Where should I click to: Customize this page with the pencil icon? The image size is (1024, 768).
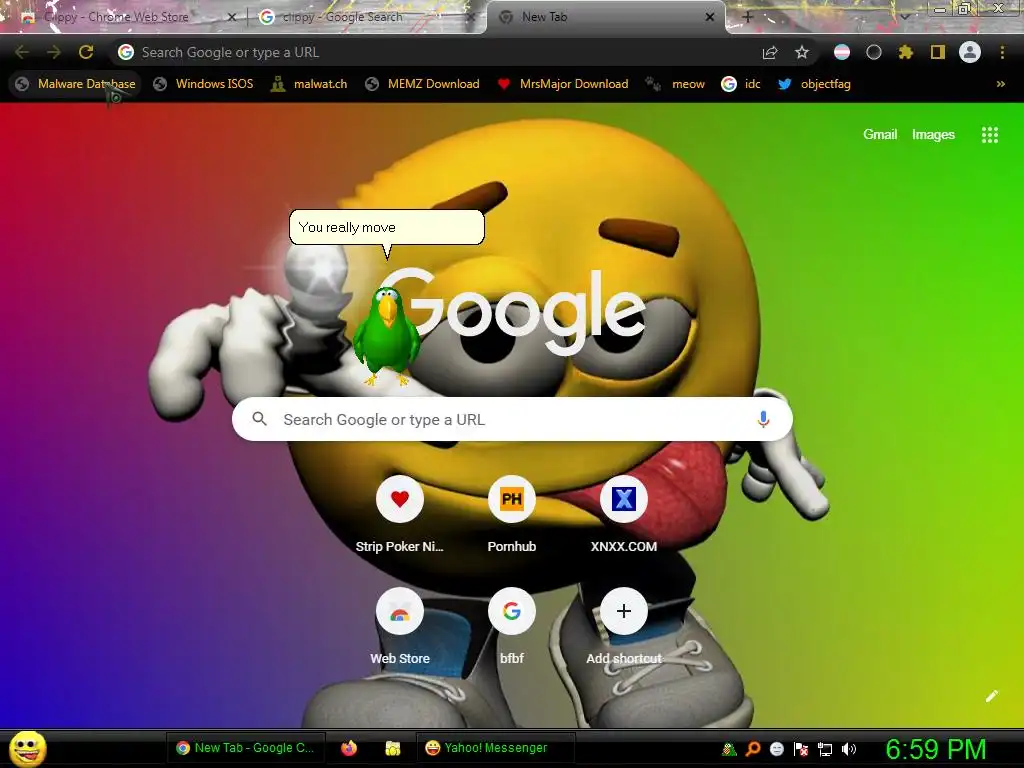(991, 696)
